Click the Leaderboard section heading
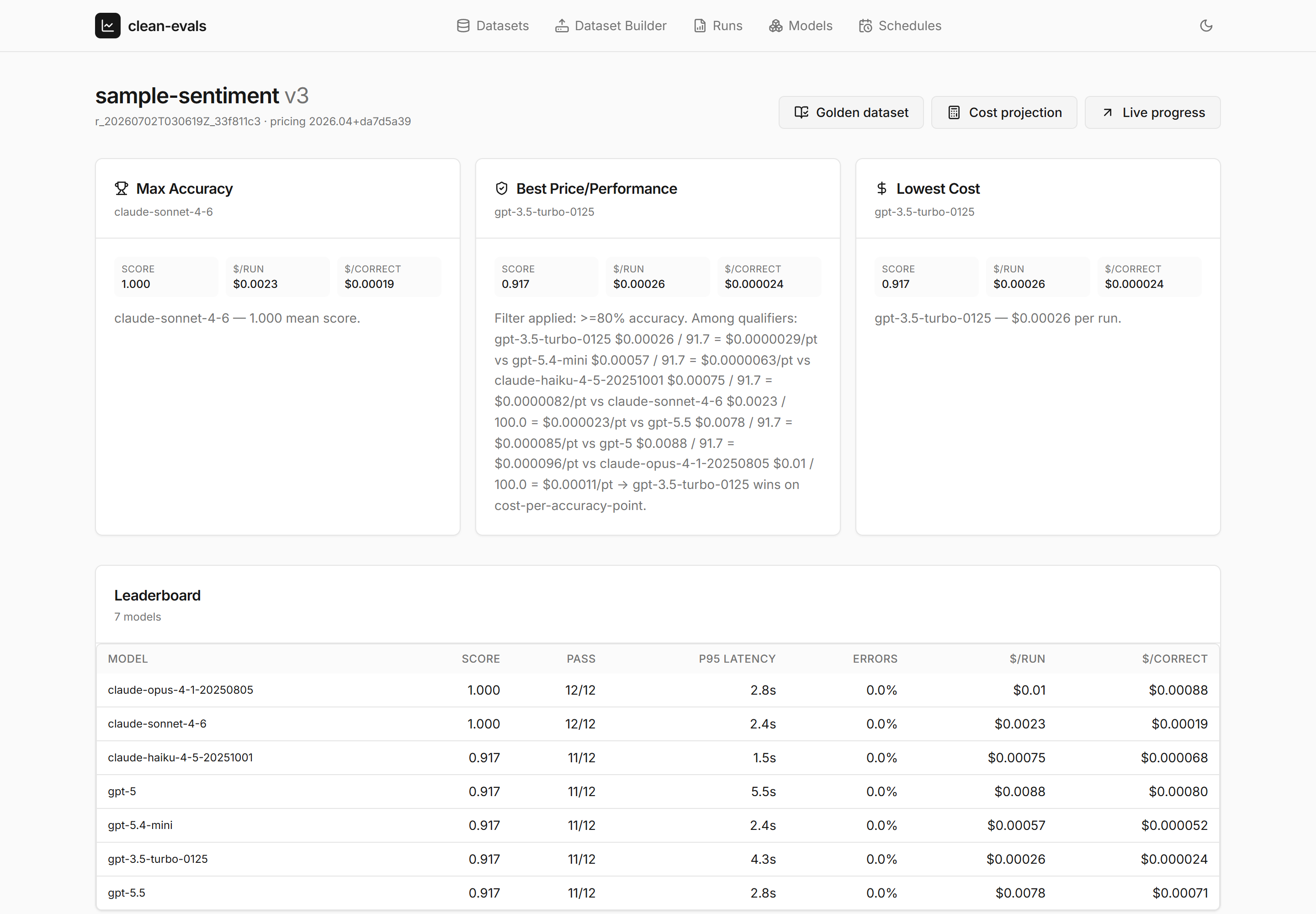 (x=158, y=595)
